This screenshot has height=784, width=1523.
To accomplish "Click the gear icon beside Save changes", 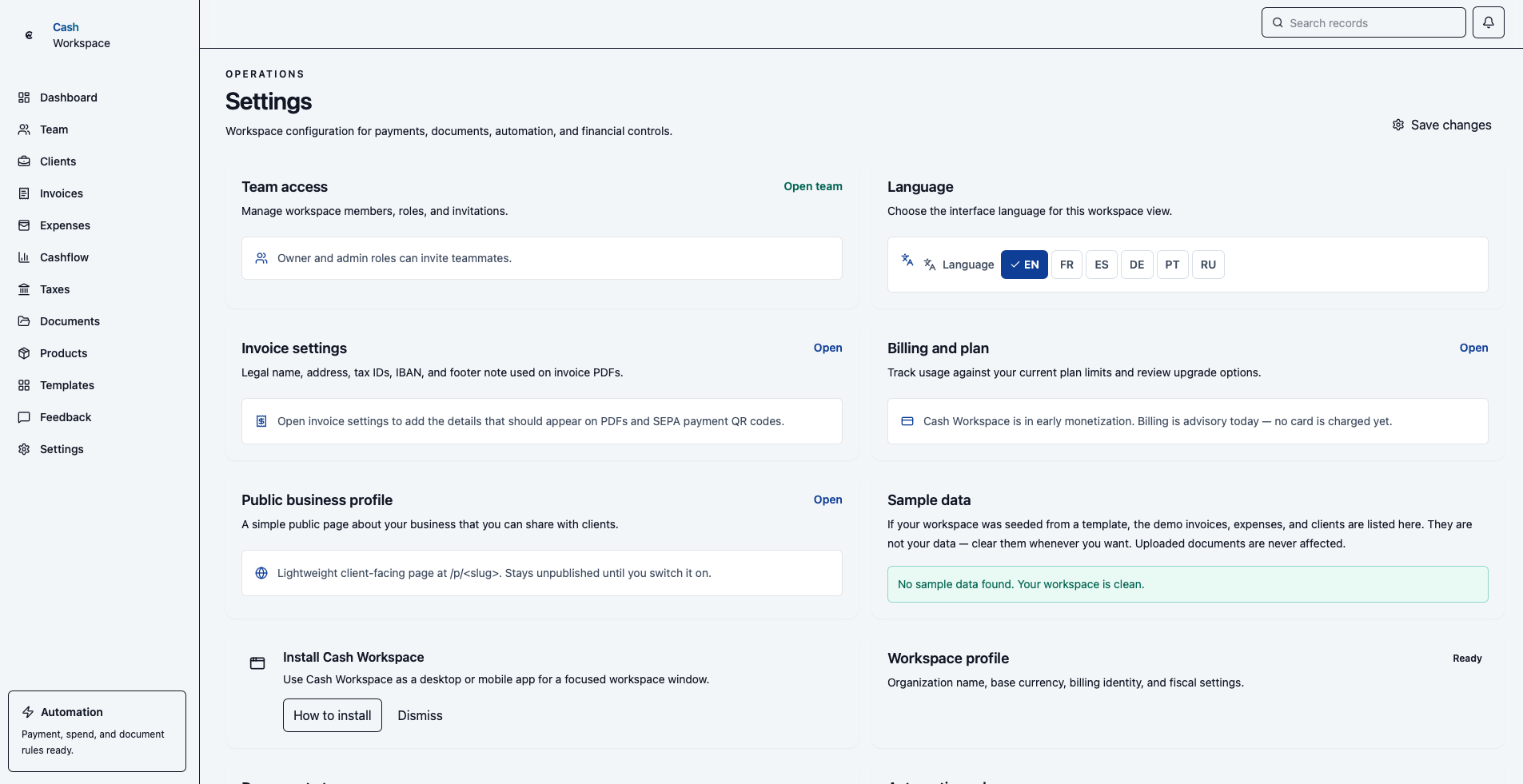I will [1398, 125].
